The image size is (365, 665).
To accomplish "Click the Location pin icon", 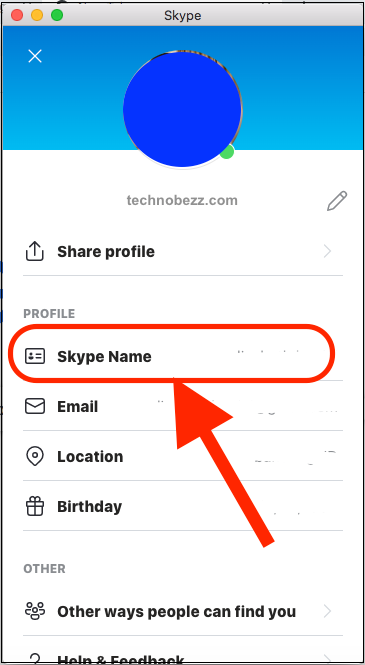I will (x=35, y=457).
